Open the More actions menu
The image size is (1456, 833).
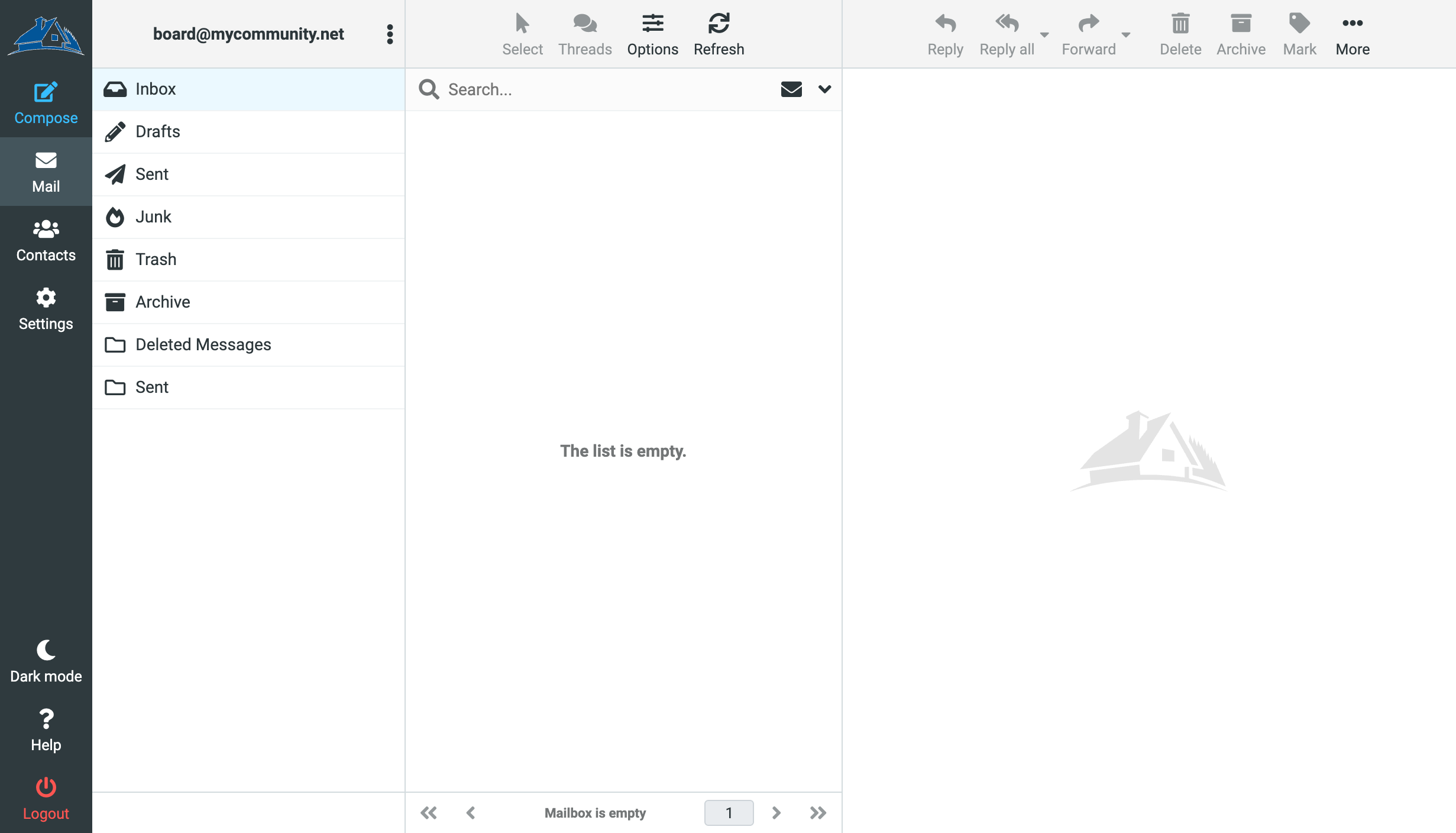1353,34
